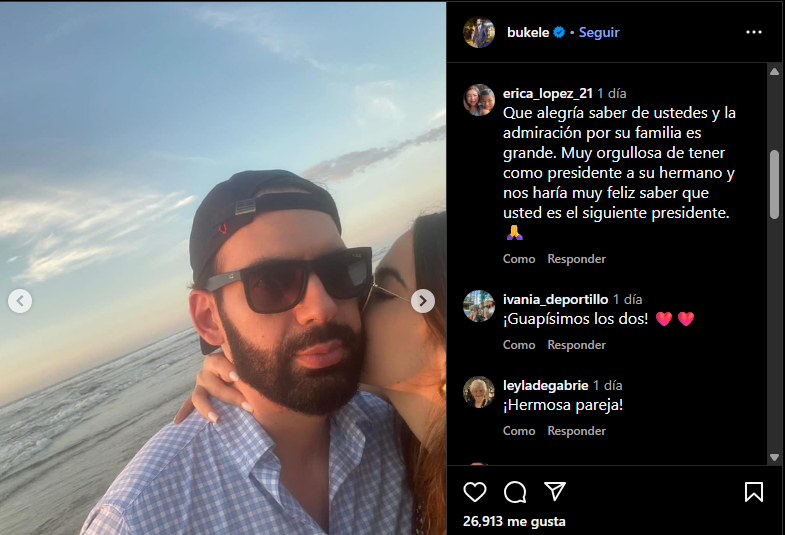Open bukele username link in header

pos(529,32)
